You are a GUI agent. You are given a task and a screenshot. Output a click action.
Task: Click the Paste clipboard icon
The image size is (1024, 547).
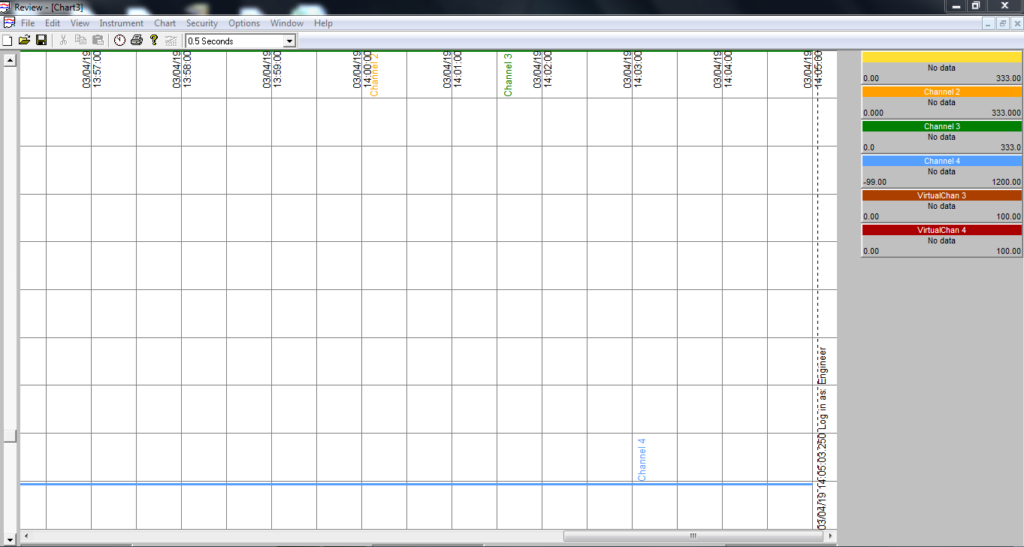coord(97,40)
